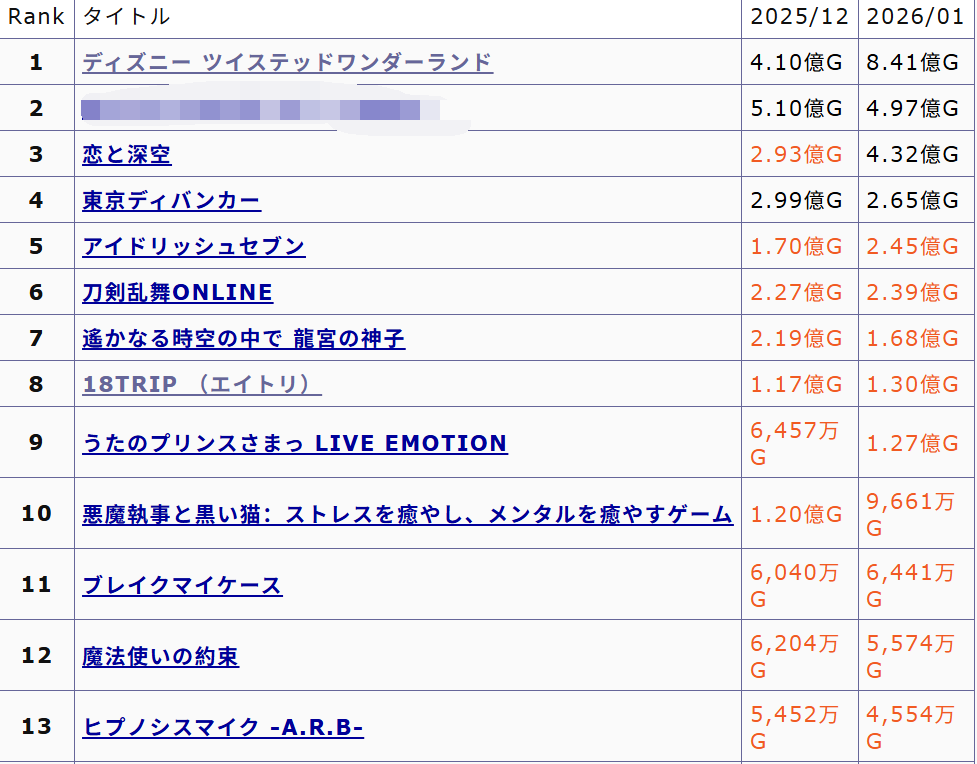Click the 2025/12 column header
This screenshot has height=764, width=977.
pos(799,17)
